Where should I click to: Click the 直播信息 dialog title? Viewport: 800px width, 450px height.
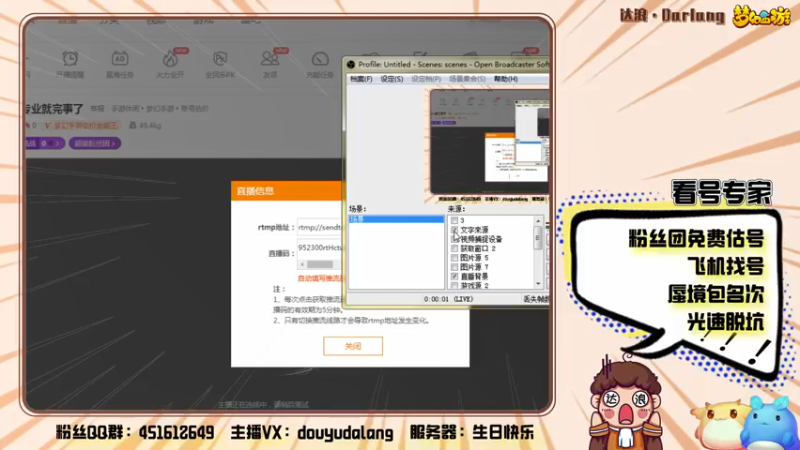tap(255, 191)
